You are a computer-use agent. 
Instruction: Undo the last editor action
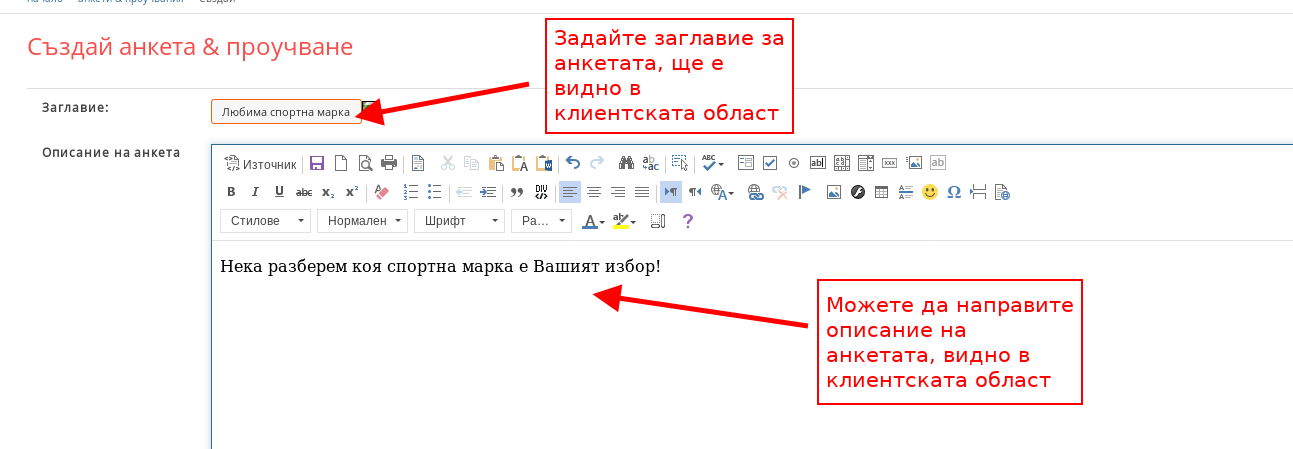pos(573,163)
